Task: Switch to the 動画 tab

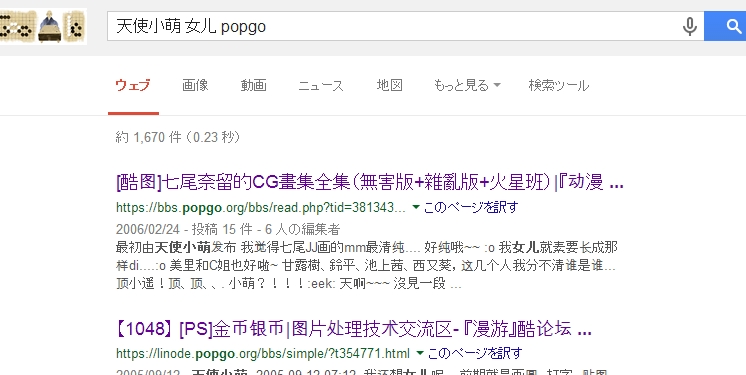Action: click(x=254, y=85)
